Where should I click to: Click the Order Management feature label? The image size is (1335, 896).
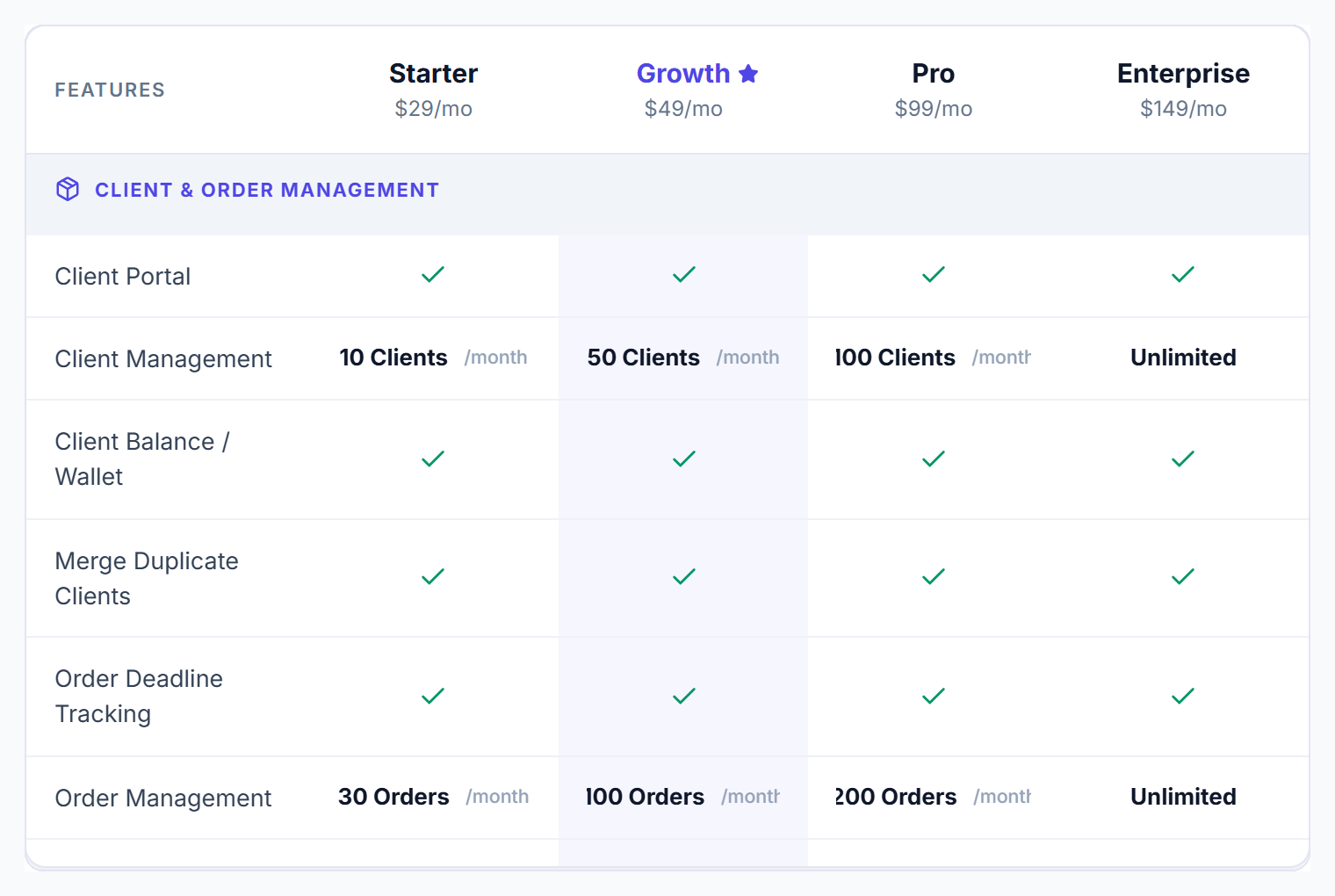pyautogui.click(x=163, y=798)
